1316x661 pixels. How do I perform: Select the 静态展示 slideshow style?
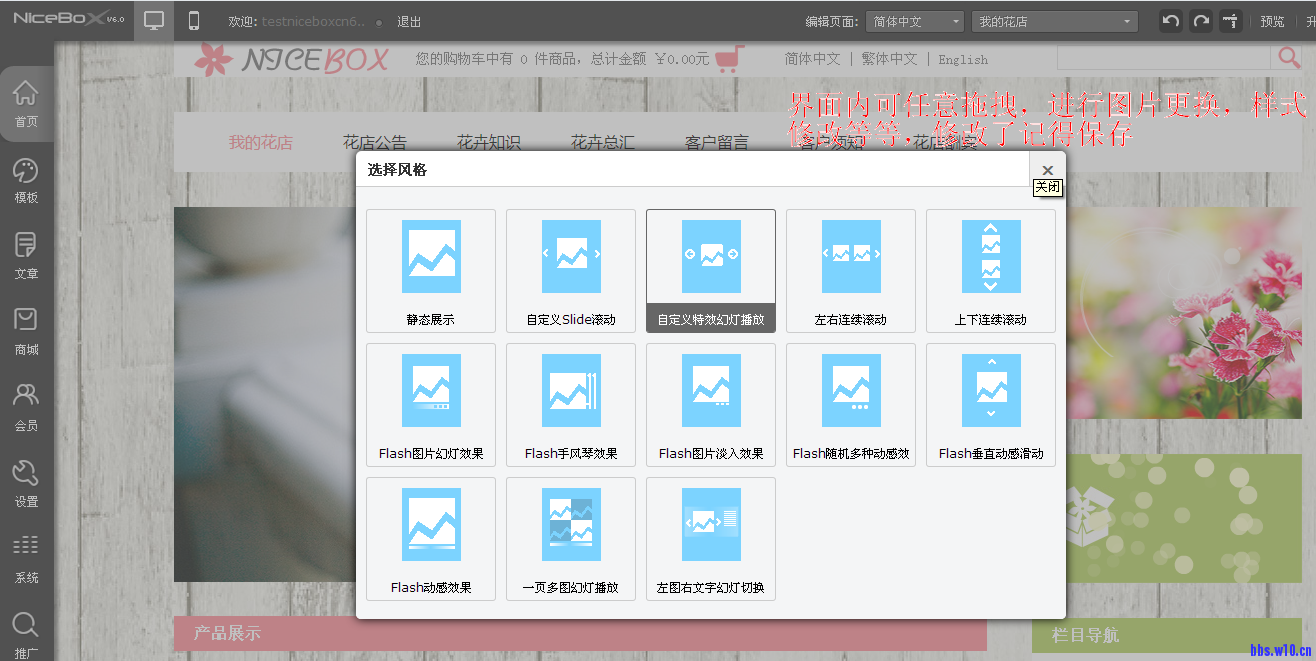click(x=430, y=270)
